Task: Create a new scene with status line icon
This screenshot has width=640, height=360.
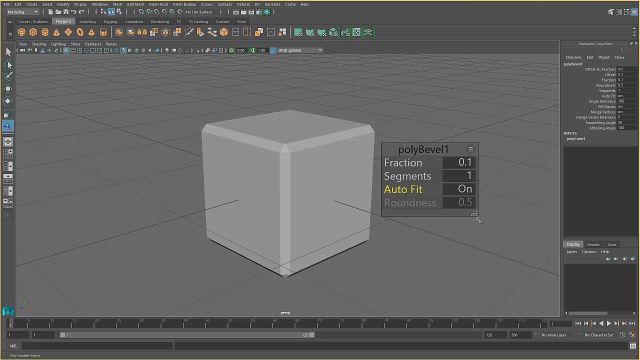Action: (x=51, y=12)
